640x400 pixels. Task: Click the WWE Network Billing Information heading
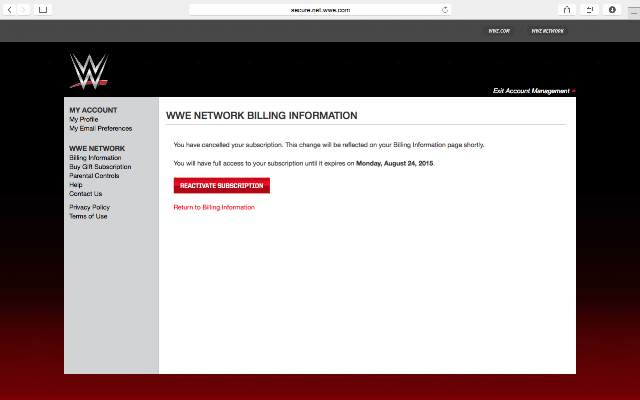click(262, 116)
